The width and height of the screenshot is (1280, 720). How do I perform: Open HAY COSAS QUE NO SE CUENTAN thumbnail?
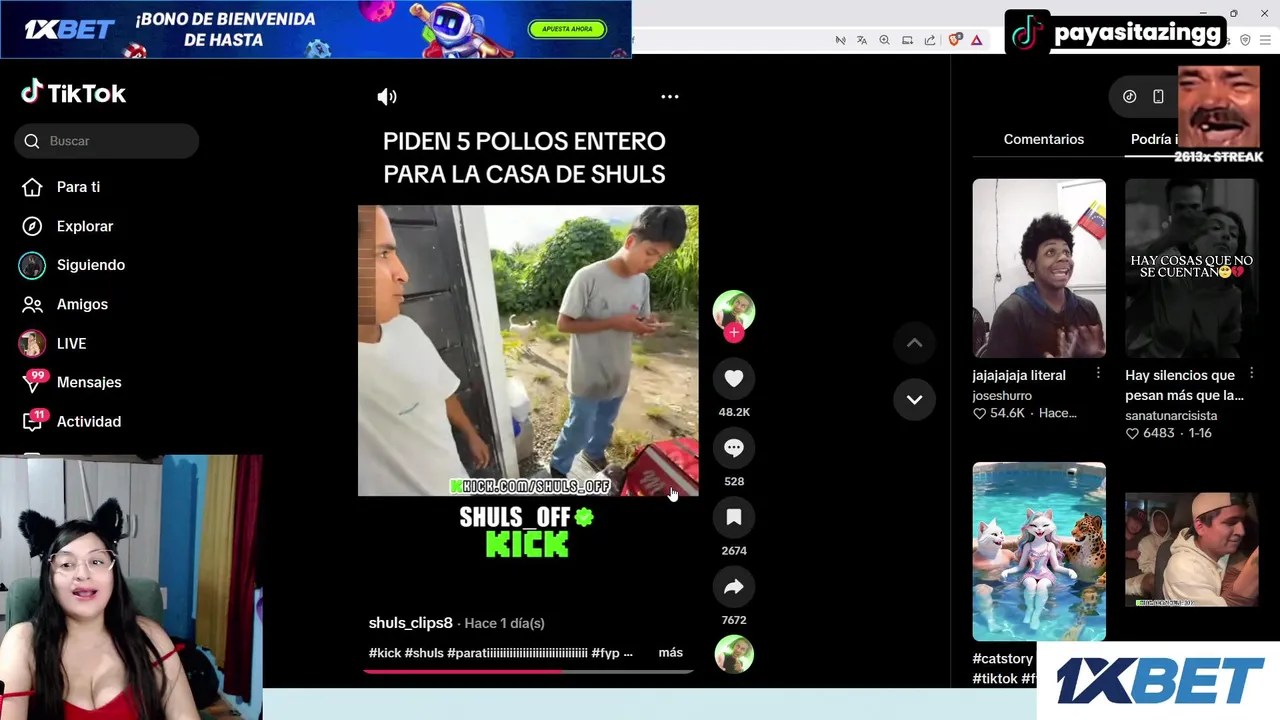click(1191, 268)
